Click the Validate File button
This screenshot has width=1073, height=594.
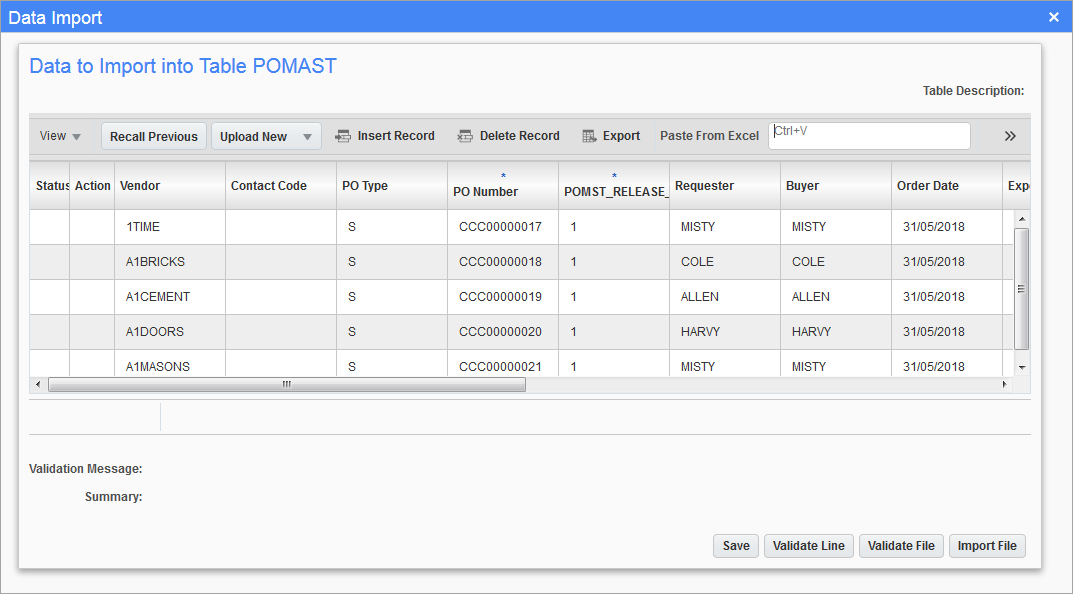[901, 546]
